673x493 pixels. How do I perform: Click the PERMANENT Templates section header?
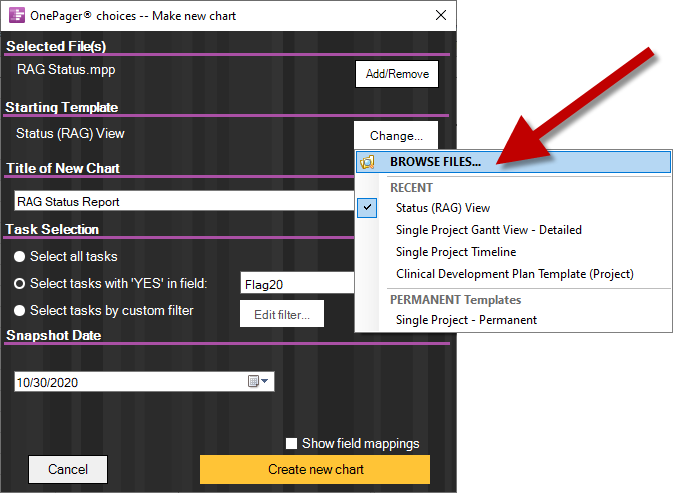(x=455, y=299)
